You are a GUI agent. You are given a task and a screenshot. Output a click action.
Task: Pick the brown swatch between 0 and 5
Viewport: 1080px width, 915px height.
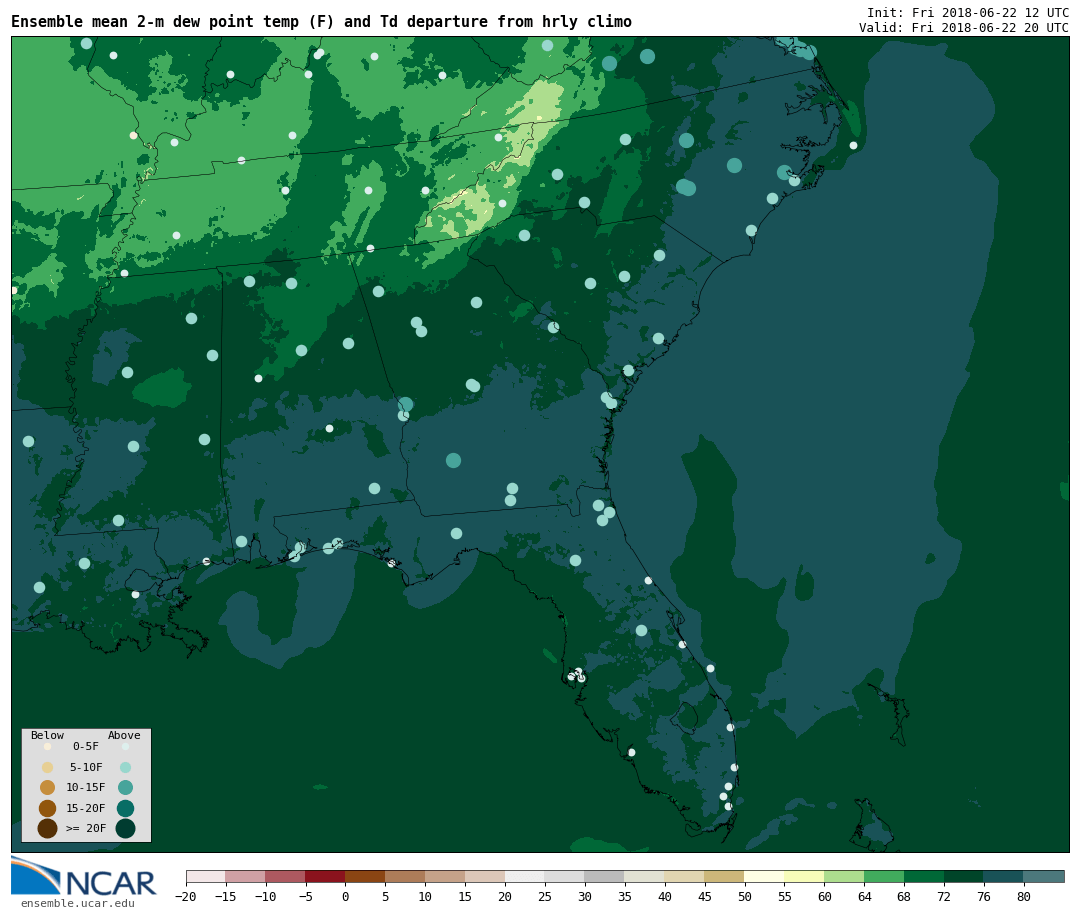[x=365, y=876]
